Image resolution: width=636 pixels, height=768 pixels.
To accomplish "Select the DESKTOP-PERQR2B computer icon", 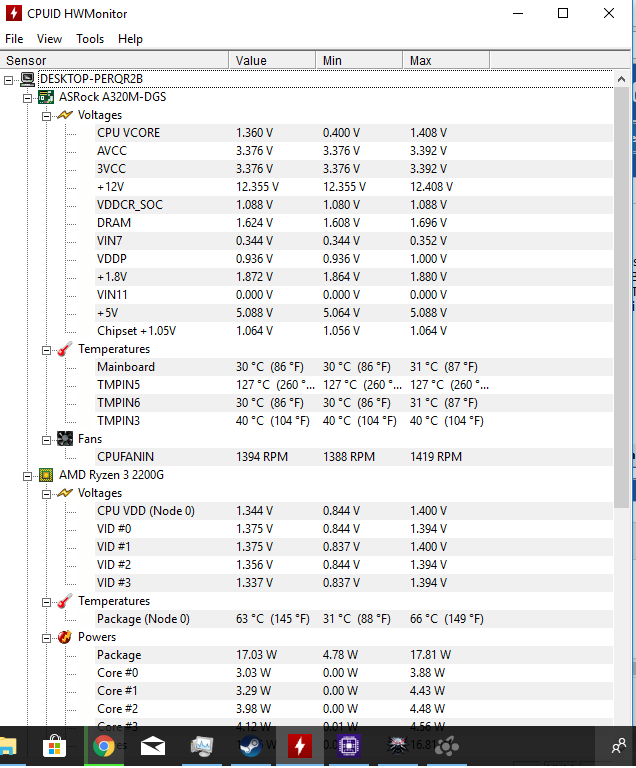I will point(28,79).
